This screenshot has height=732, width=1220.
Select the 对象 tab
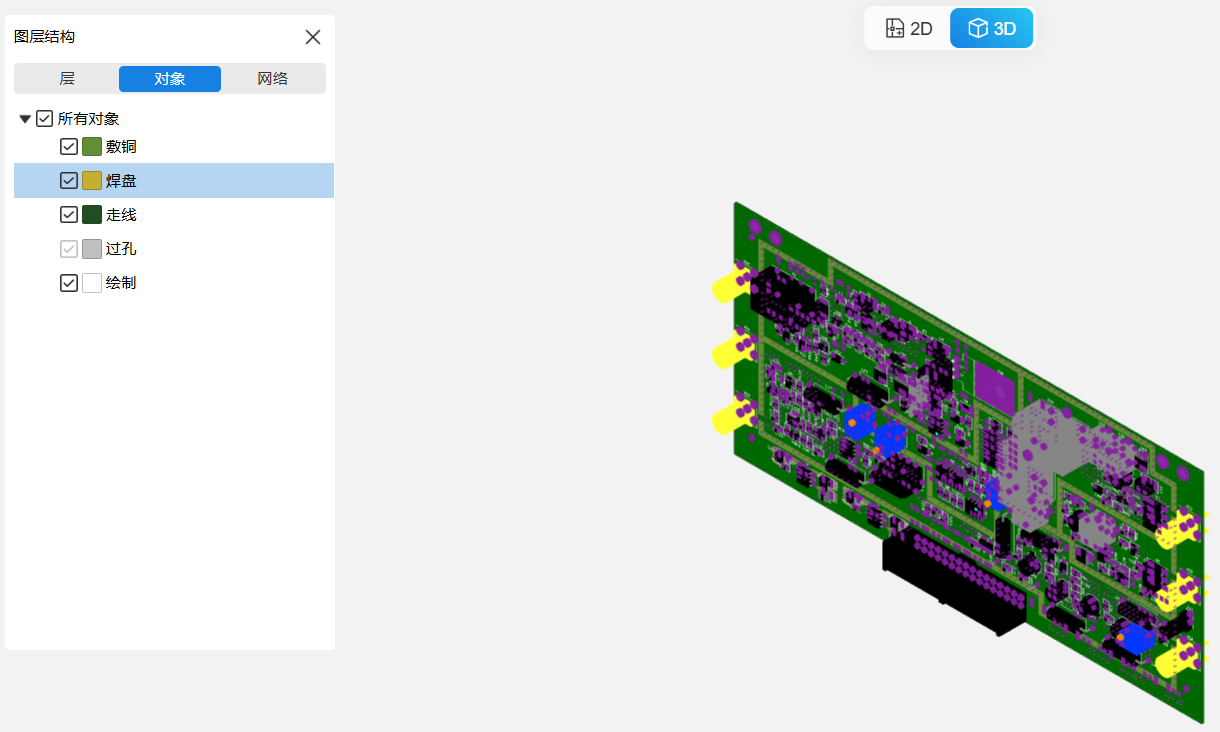coord(170,79)
